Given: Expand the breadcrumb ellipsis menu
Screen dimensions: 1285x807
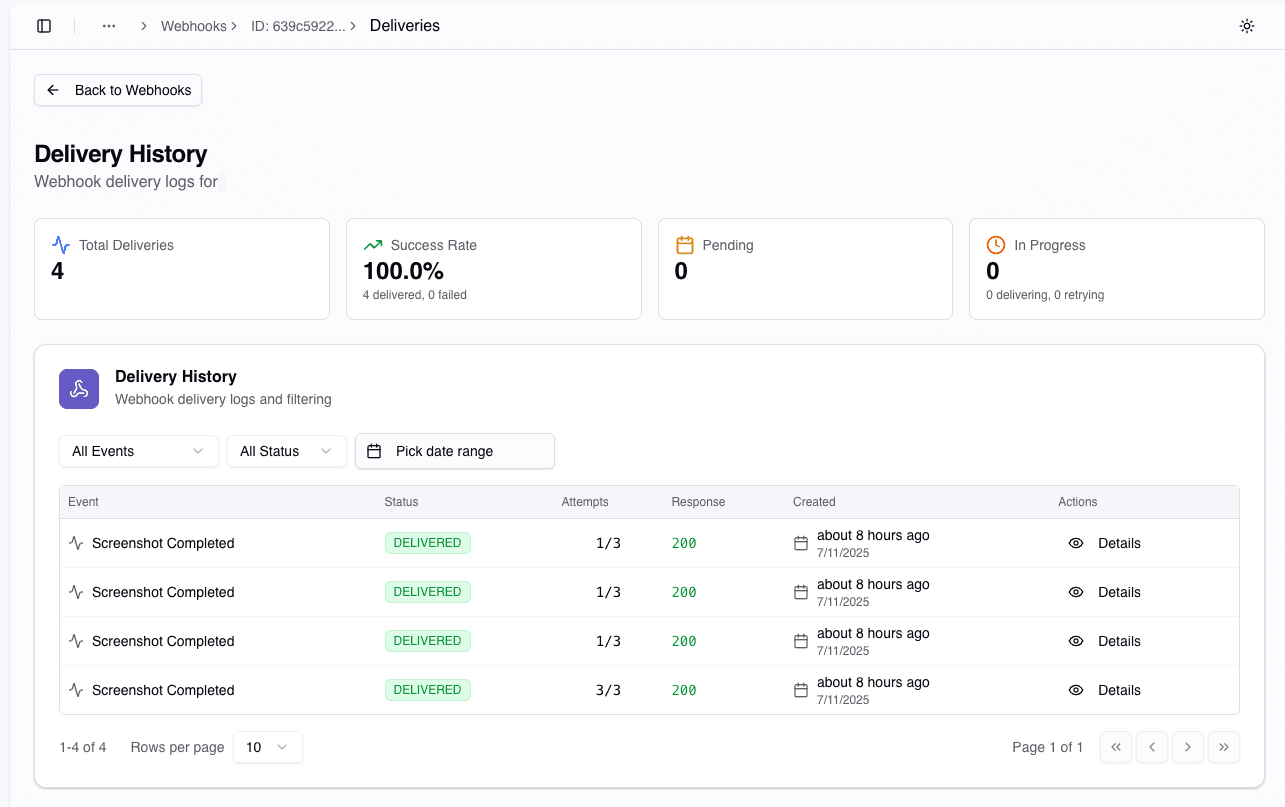Looking at the screenshot, I should [109, 26].
